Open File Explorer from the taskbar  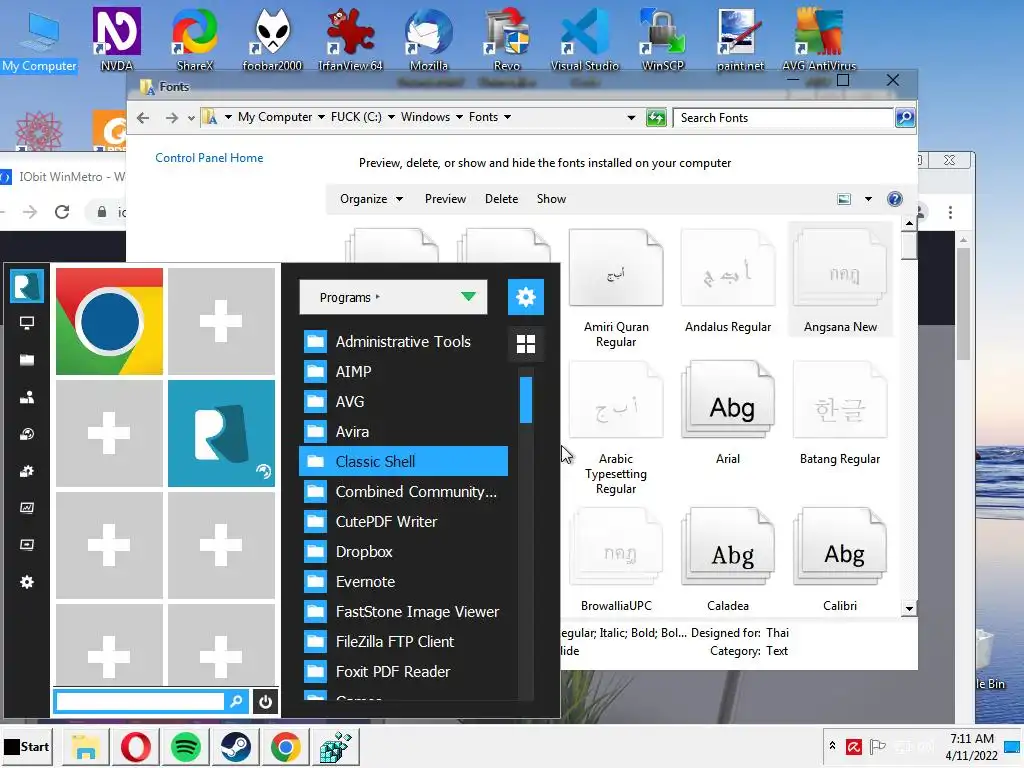(x=86, y=747)
